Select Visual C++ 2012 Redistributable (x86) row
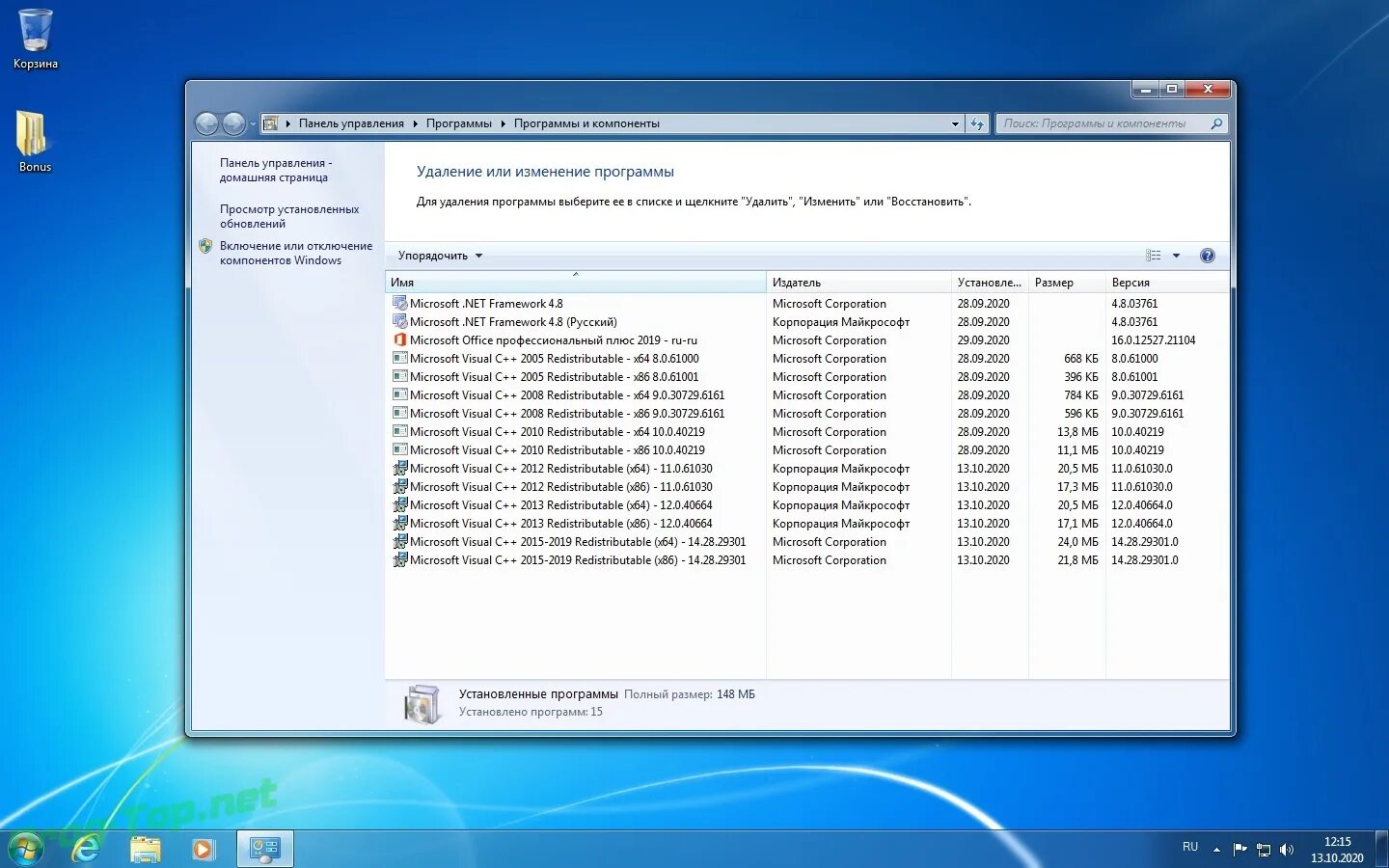This screenshot has width=1389, height=868. pos(806,487)
